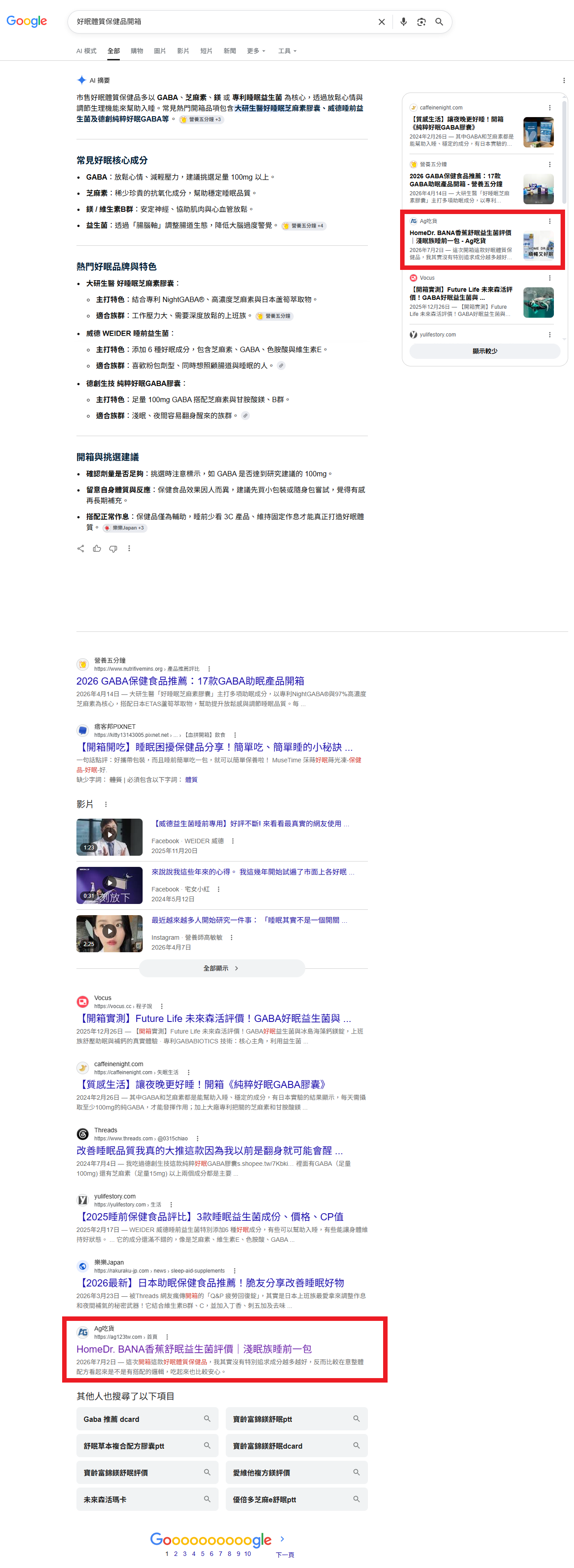Open 2026 GABA保健食品推薦 result link

point(190,681)
